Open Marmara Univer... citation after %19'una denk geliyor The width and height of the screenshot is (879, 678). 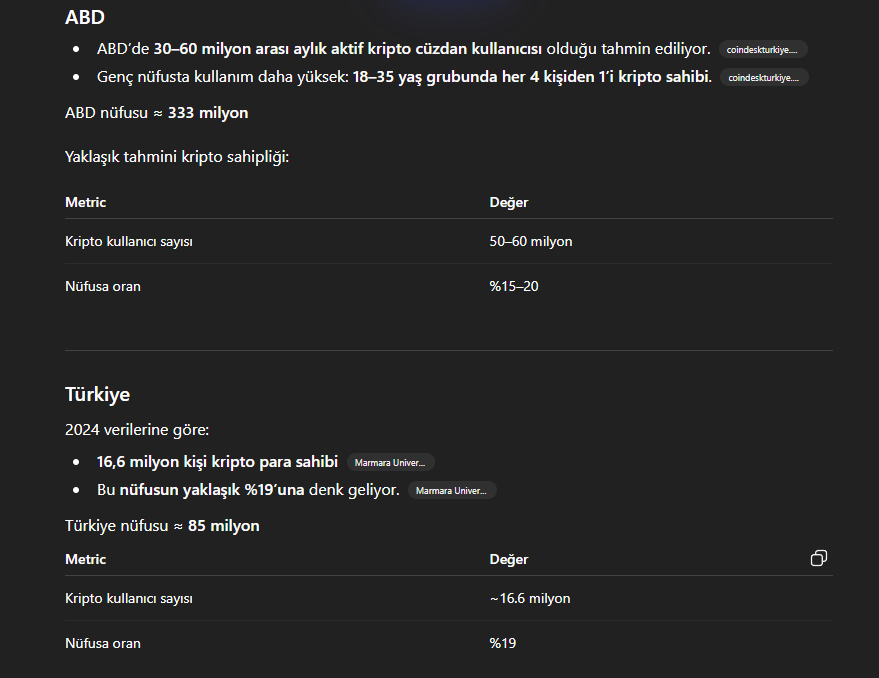pos(452,490)
